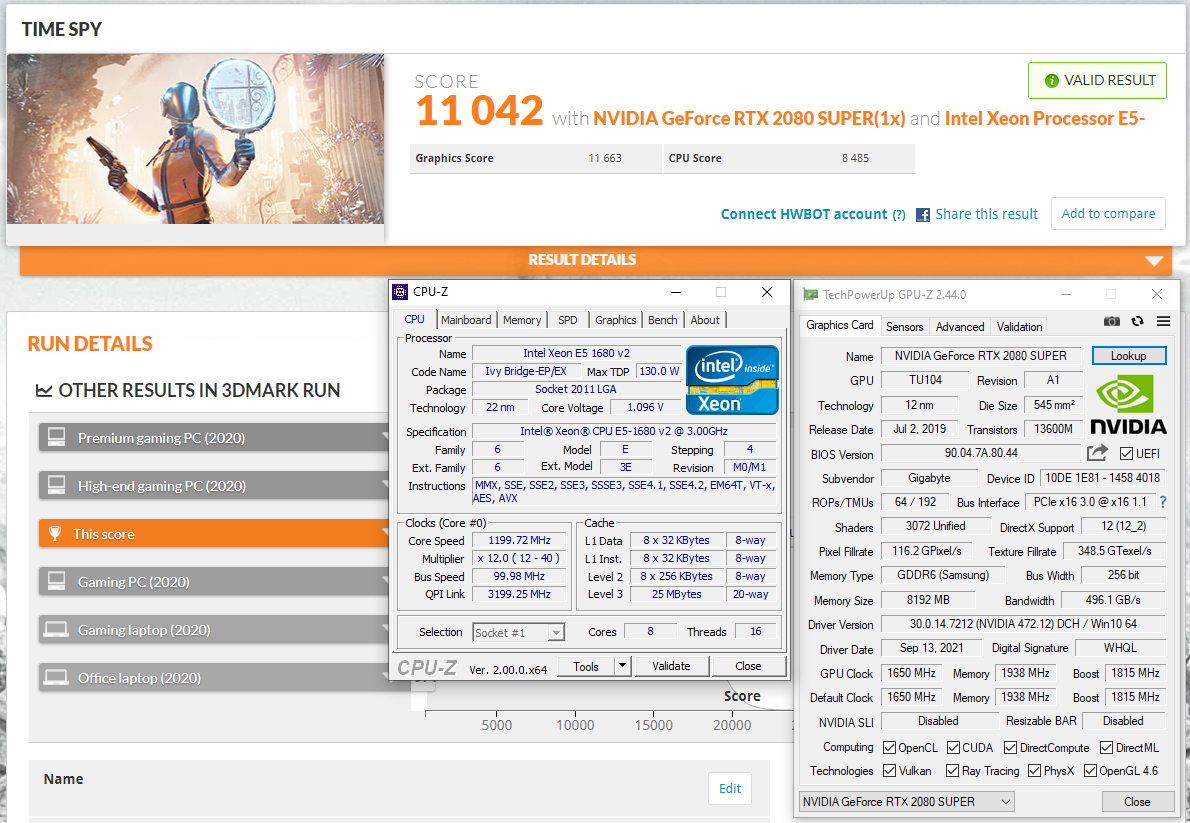Open the Tools dropdown arrow in CPU-Z
The image size is (1190, 823).
click(622, 666)
